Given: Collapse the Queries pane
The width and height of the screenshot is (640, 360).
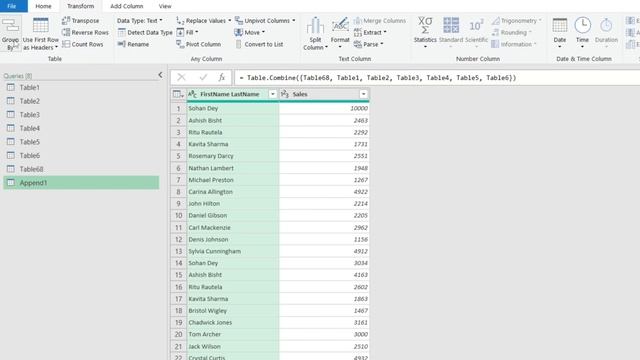Looking at the screenshot, I should pyautogui.click(x=160, y=75).
